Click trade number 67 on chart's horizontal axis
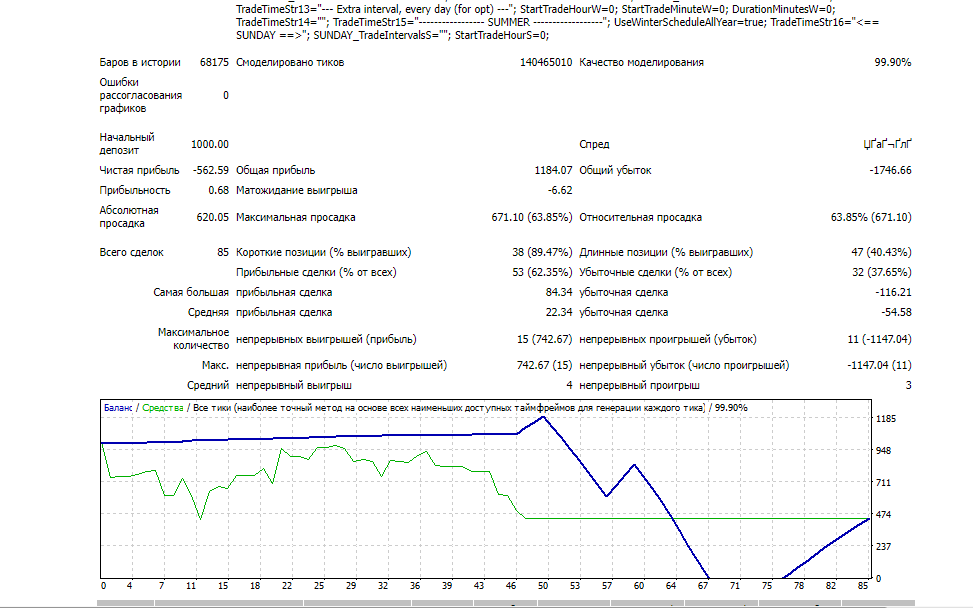The width and height of the screenshot is (973, 608). point(703,586)
